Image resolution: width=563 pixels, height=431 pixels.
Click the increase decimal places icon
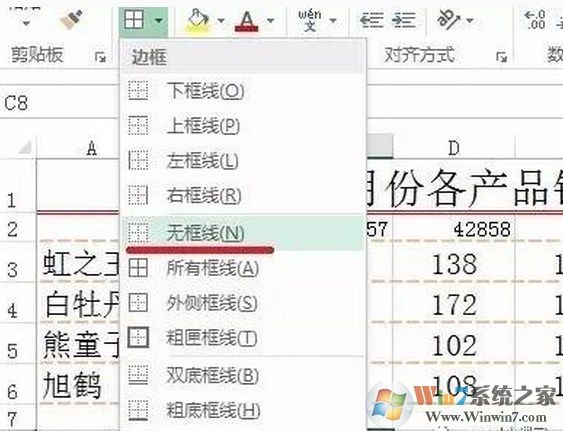click(535, 20)
